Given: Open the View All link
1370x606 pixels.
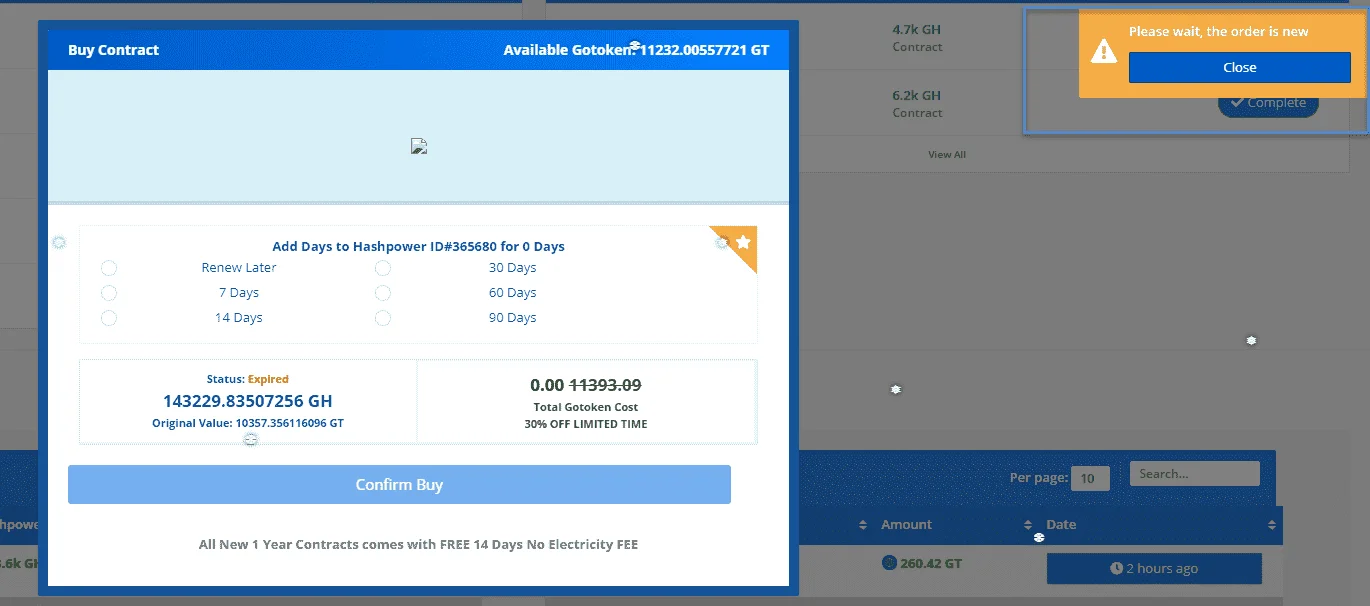Looking at the screenshot, I should tap(947, 155).
